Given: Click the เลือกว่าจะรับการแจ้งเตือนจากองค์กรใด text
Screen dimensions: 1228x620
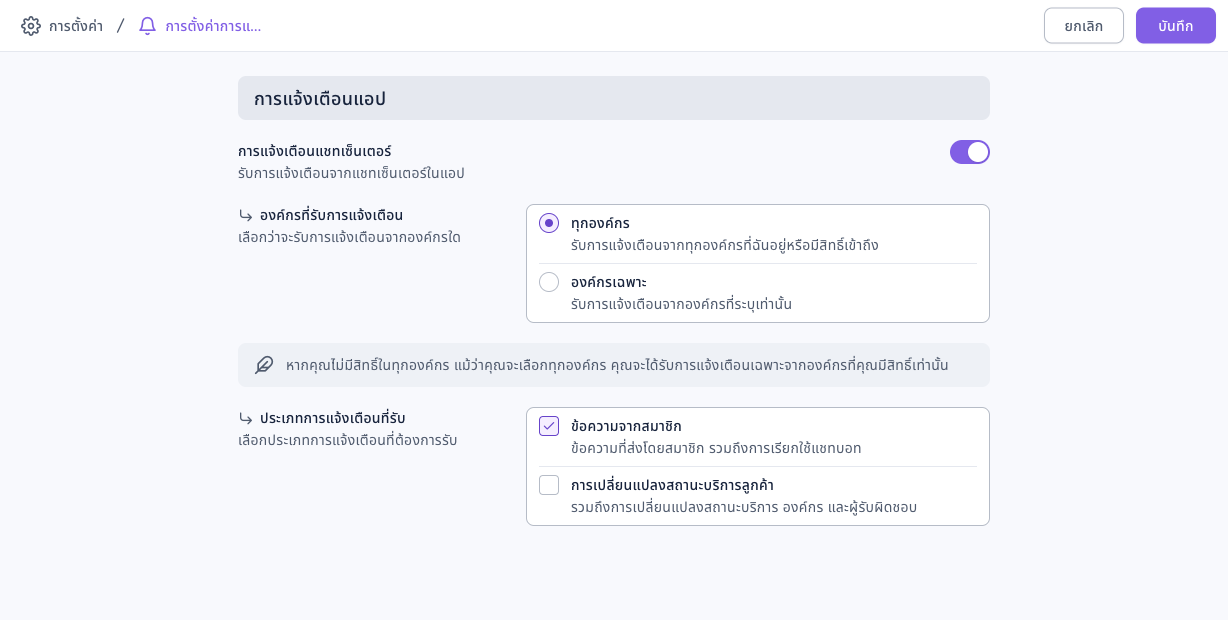Looking at the screenshot, I should [x=349, y=237].
